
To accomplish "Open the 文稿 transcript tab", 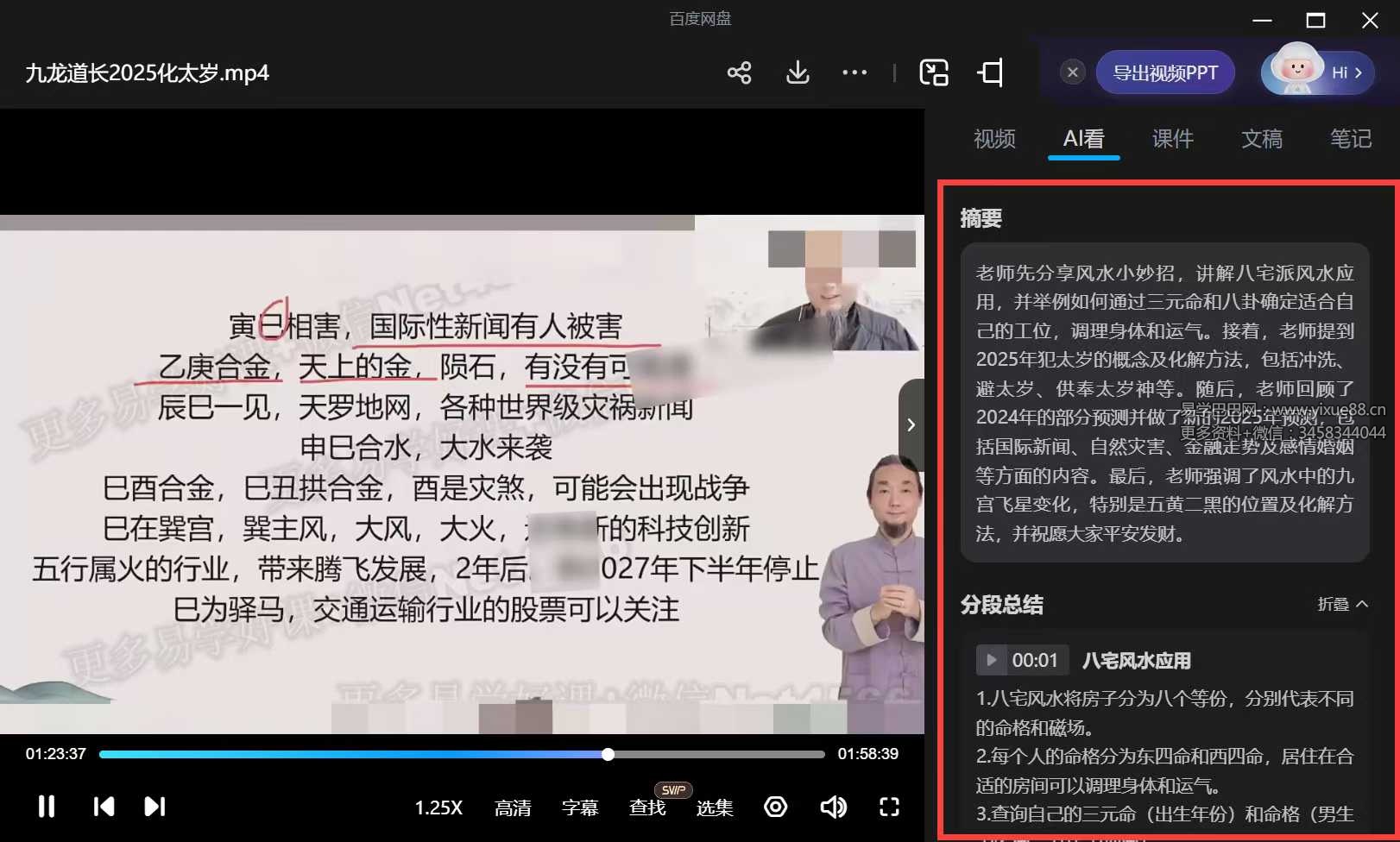I will (1261, 139).
